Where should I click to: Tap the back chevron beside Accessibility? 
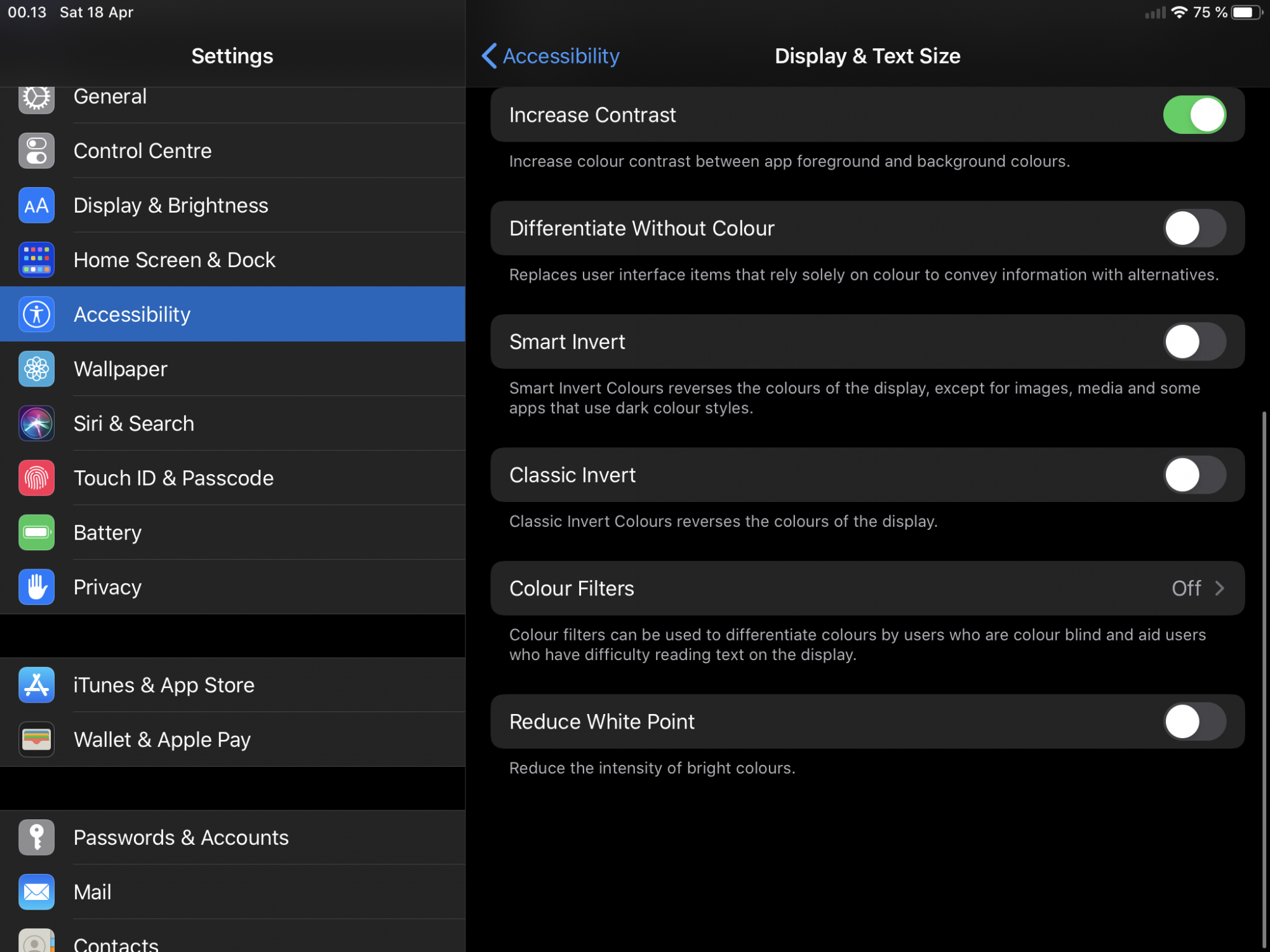489,56
